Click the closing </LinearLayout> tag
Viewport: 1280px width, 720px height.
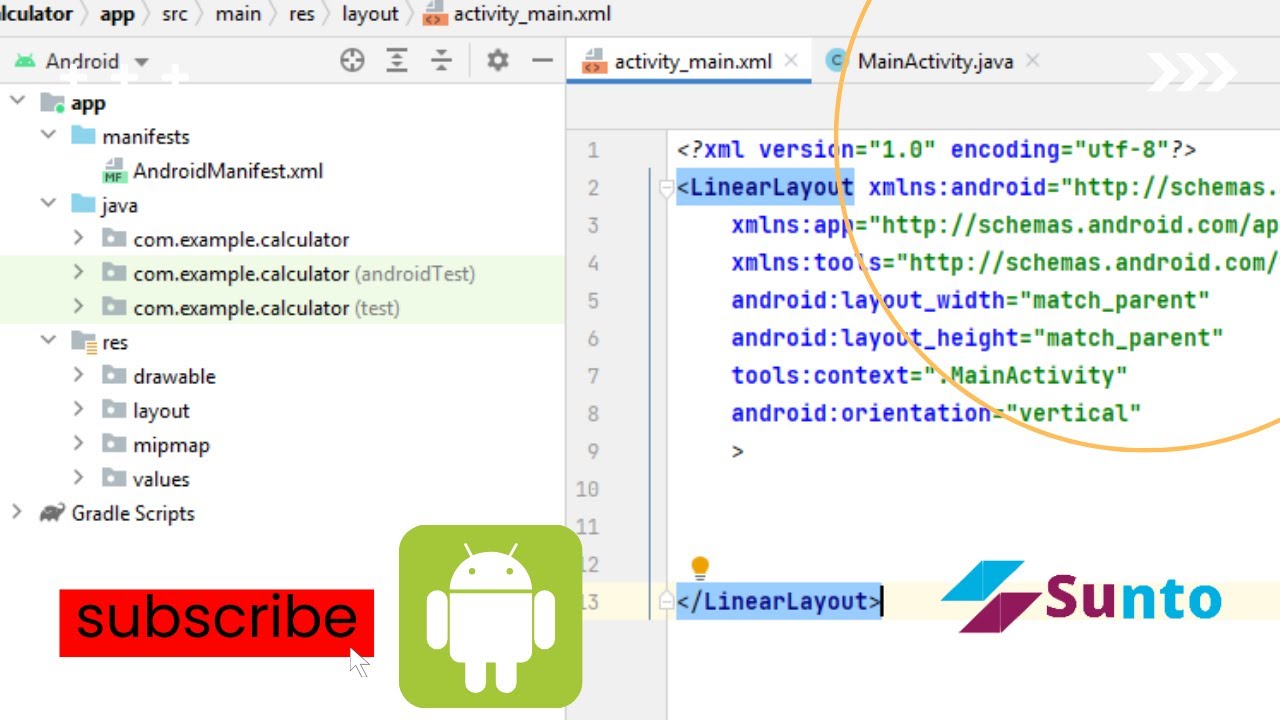click(779, 601)
